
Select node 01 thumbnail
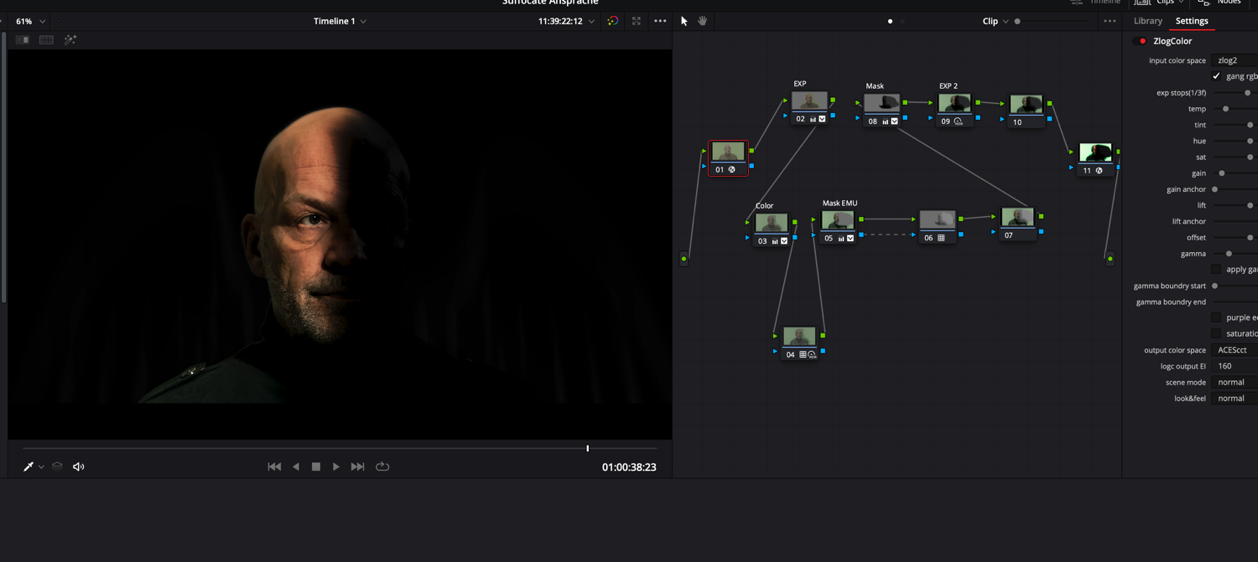728,153
